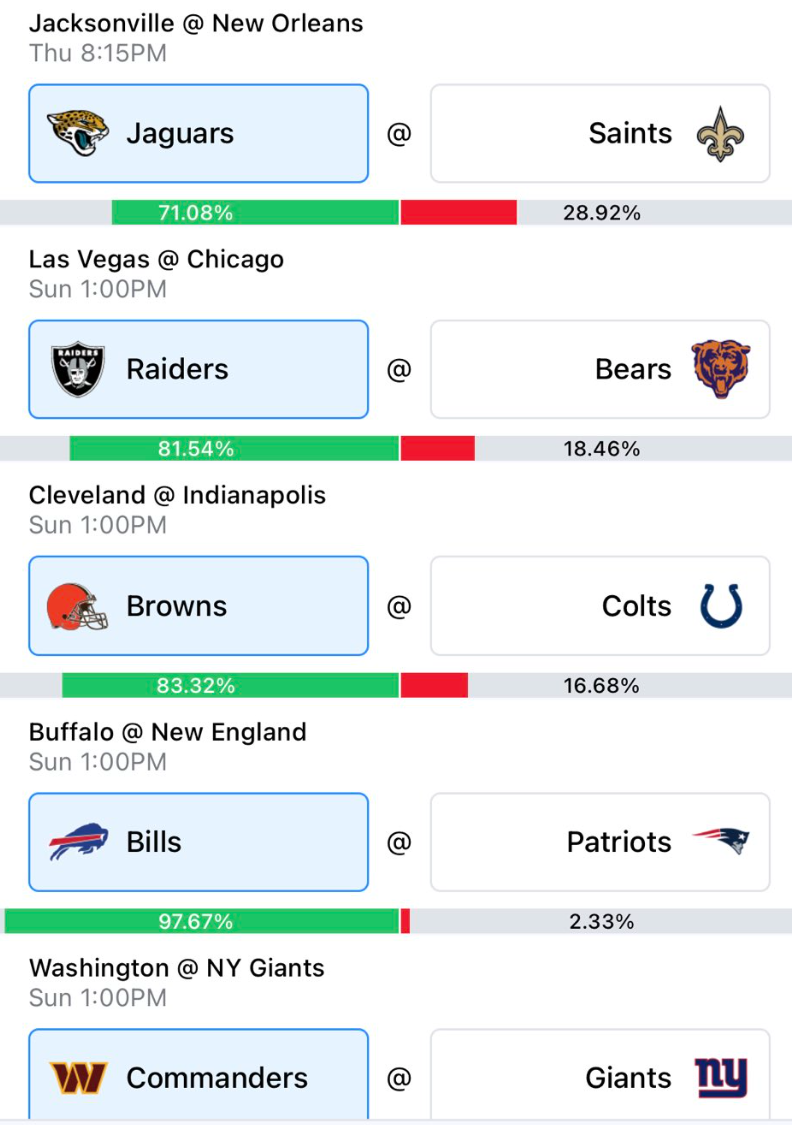Click the Jaguars team logo
Screen dimensions: 792x1126
click(x=78, y=133)
